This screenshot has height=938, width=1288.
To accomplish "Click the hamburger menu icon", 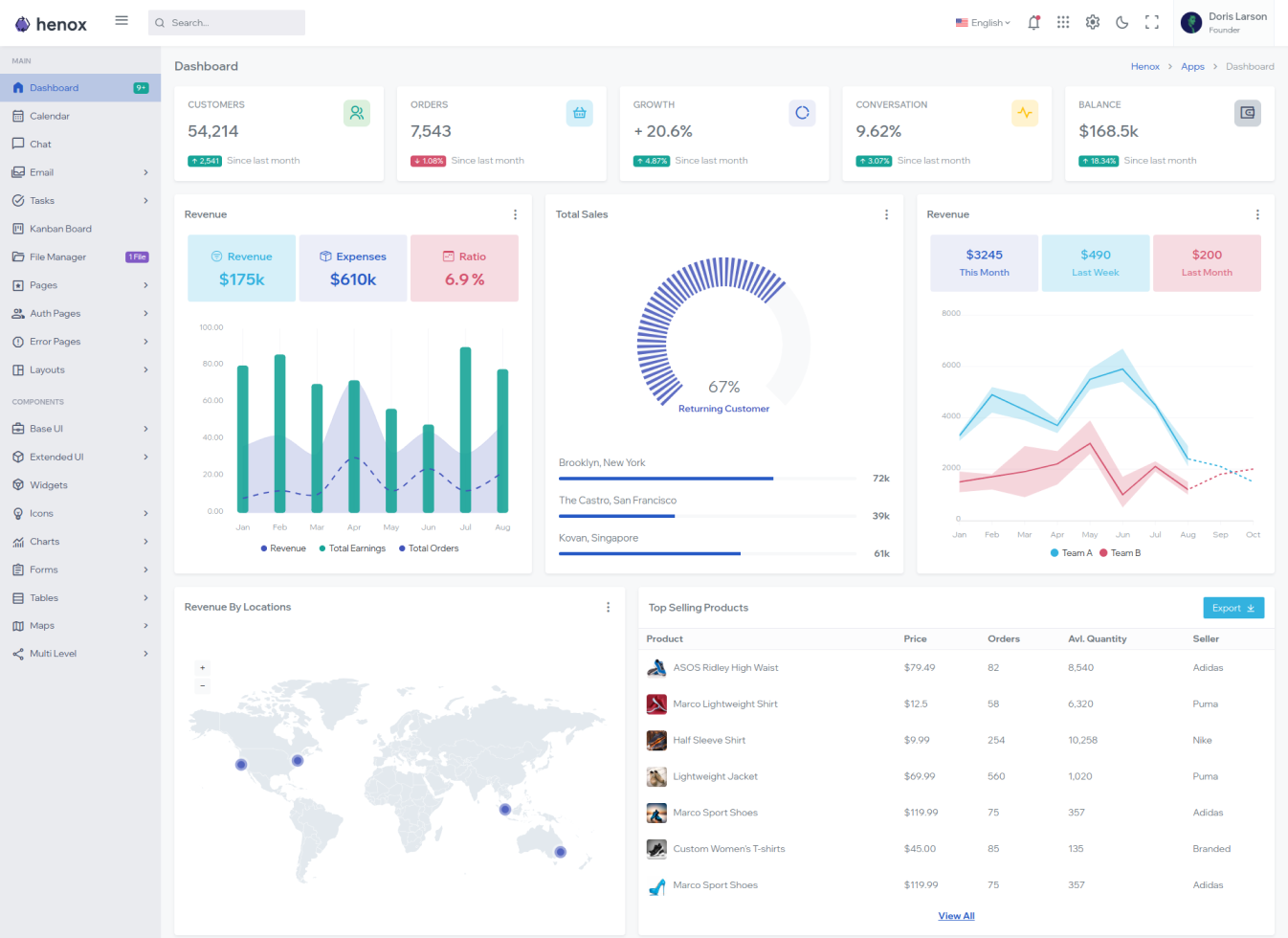I will click(122, 20).
